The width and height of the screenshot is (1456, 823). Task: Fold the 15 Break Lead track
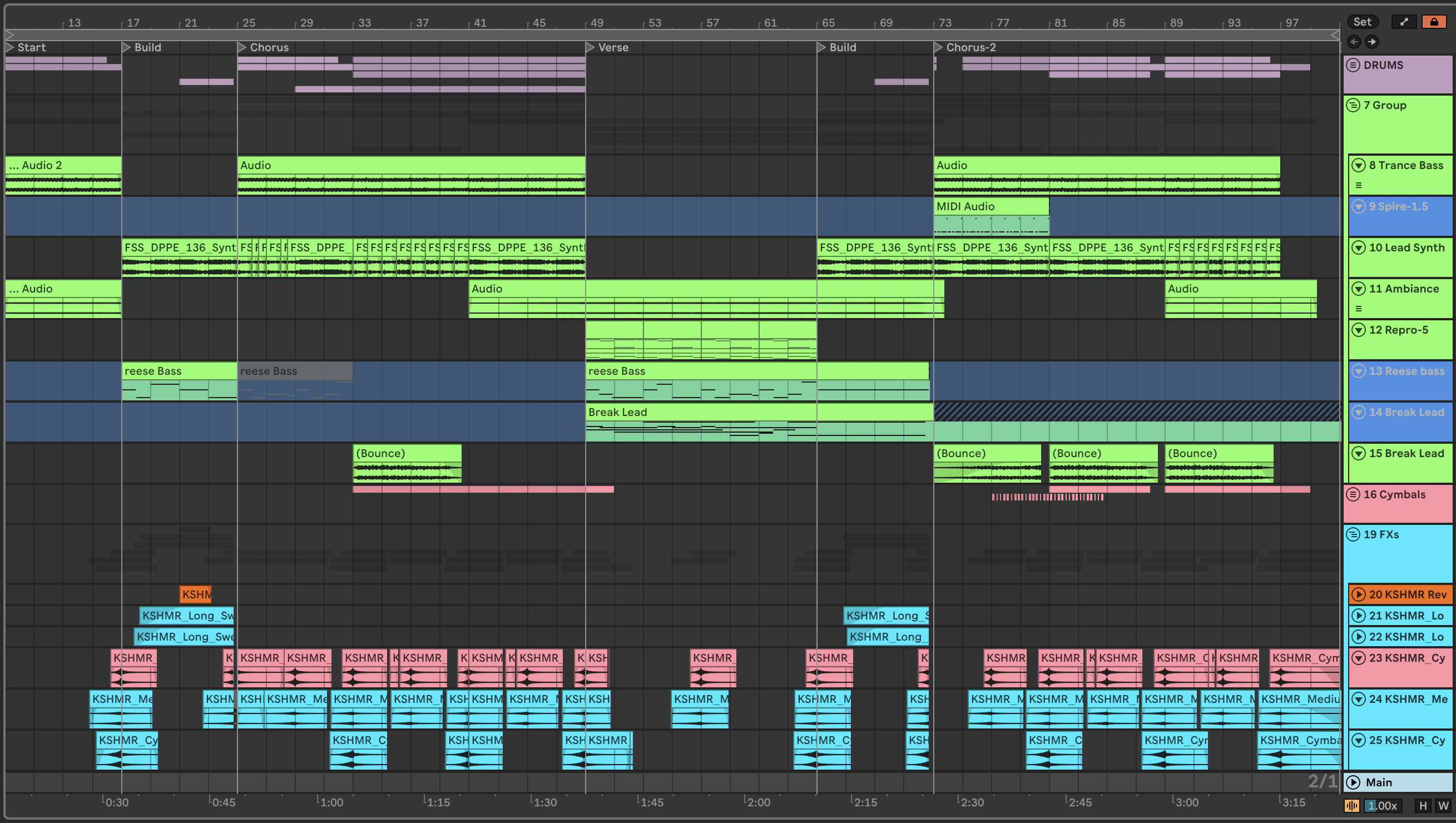(1359, 453)
